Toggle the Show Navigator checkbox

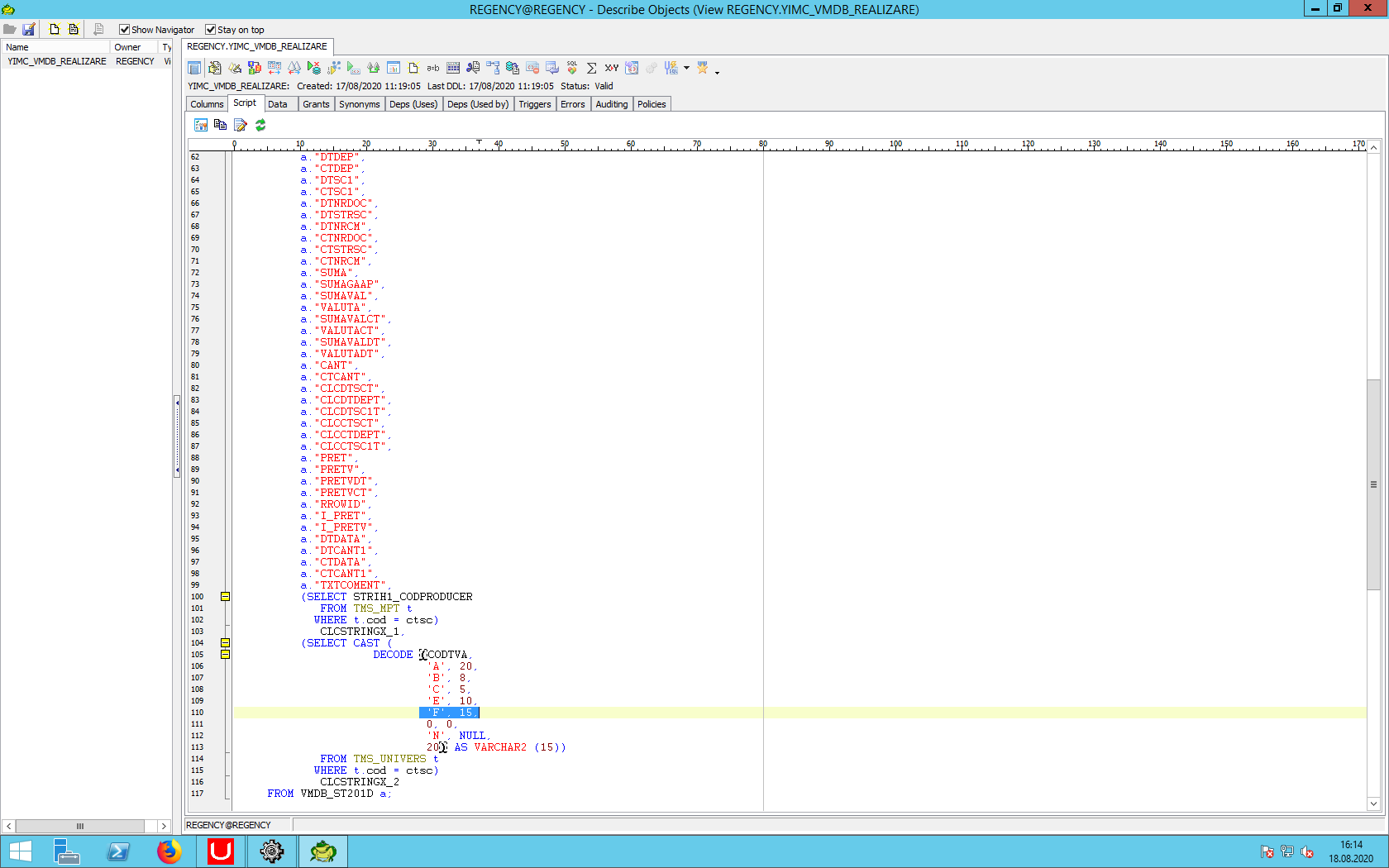124,30
